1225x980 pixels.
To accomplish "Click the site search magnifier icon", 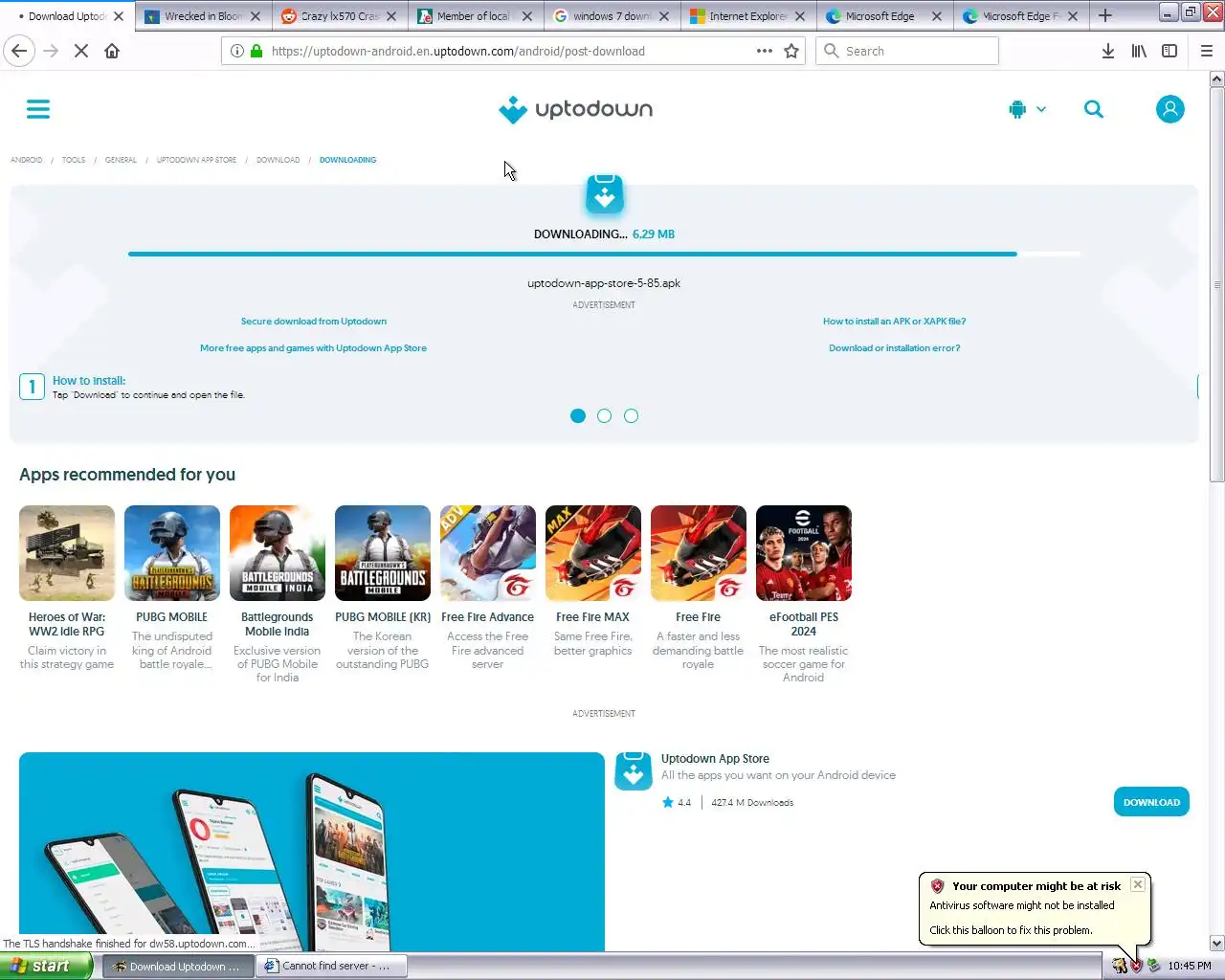I will (1094, 109).
